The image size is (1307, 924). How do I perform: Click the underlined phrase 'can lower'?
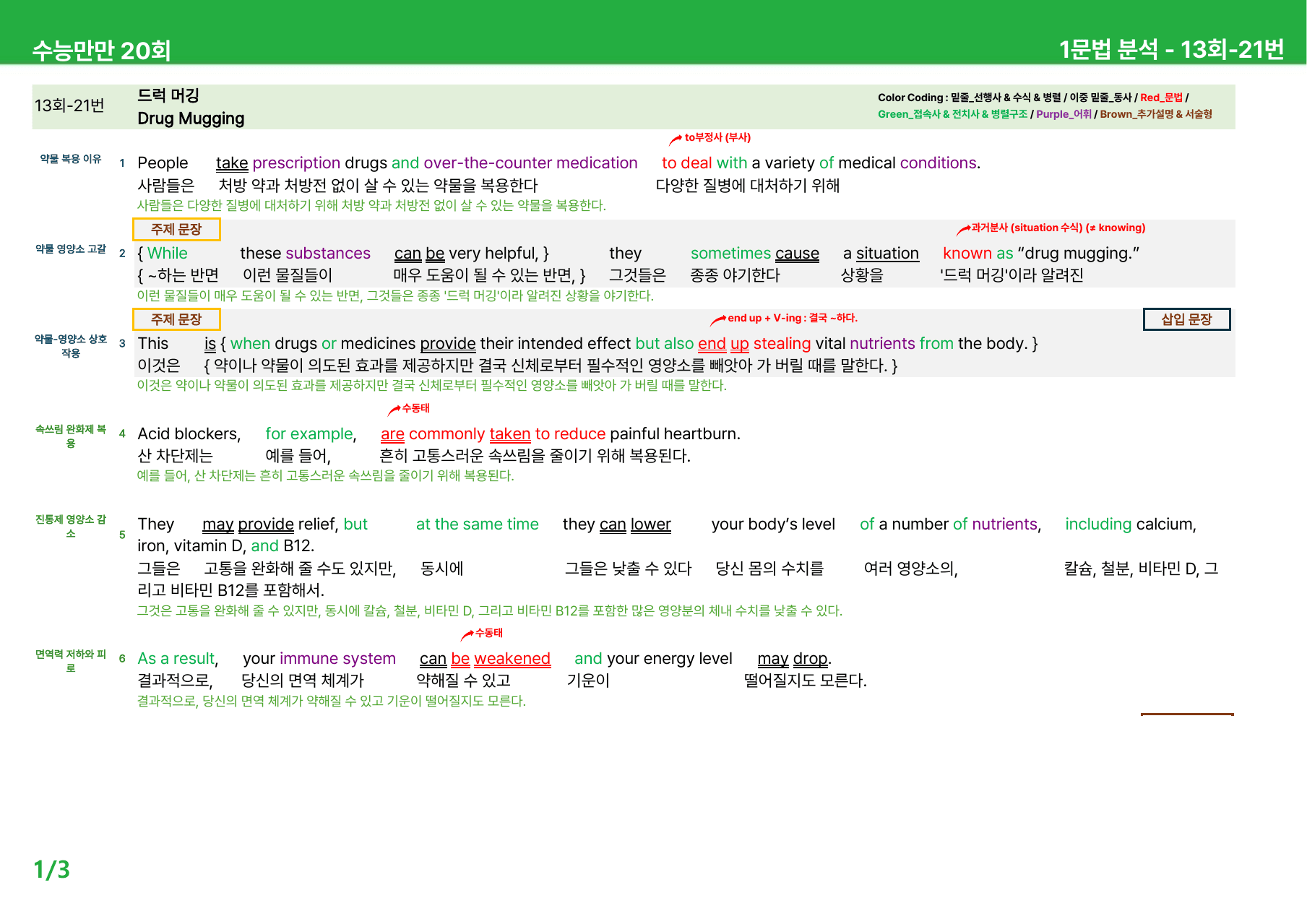[635, 524]
